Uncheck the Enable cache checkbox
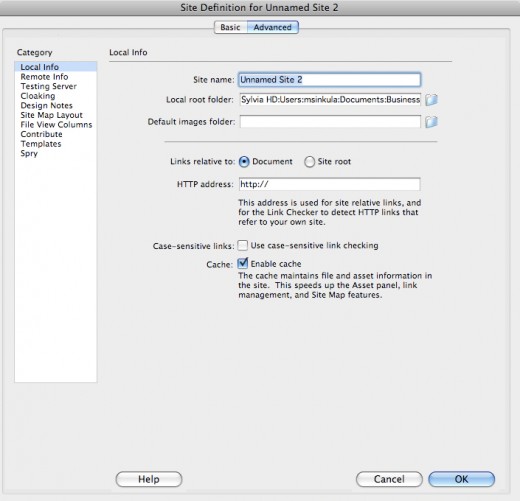 (x=243, y=264)
